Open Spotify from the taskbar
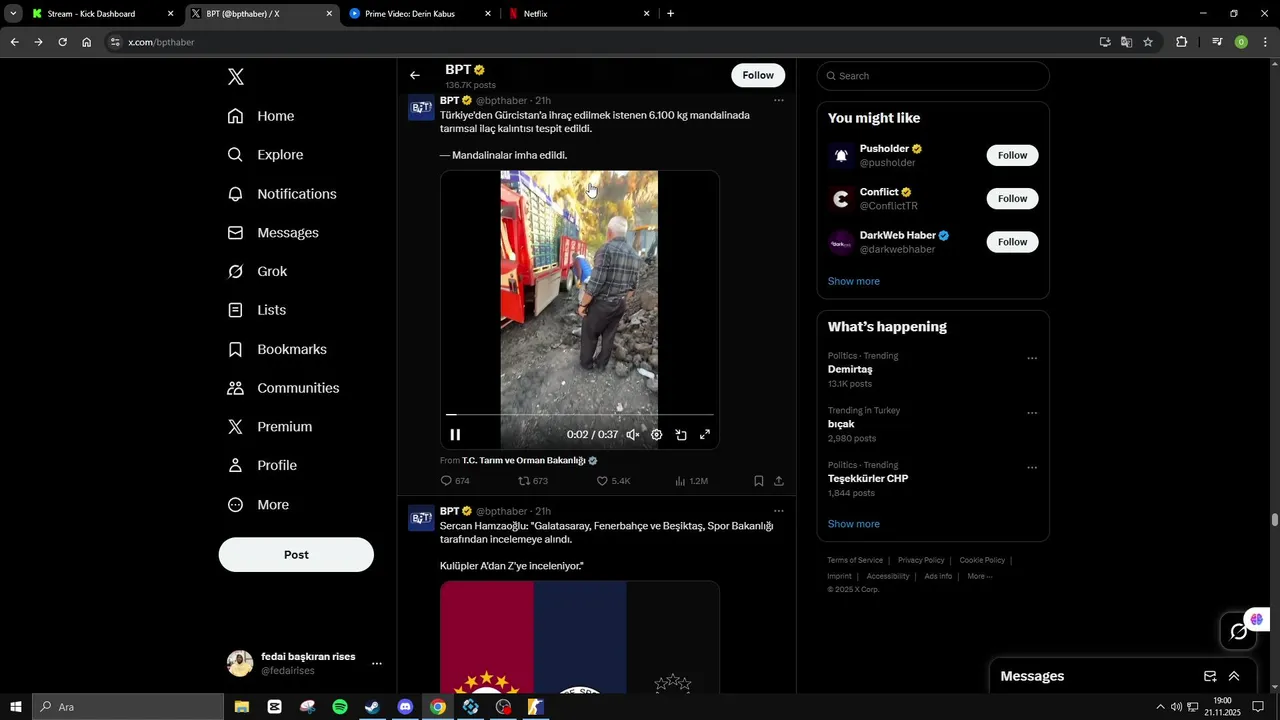This screenshot has height=720, width=1280. tap(340, 707)
